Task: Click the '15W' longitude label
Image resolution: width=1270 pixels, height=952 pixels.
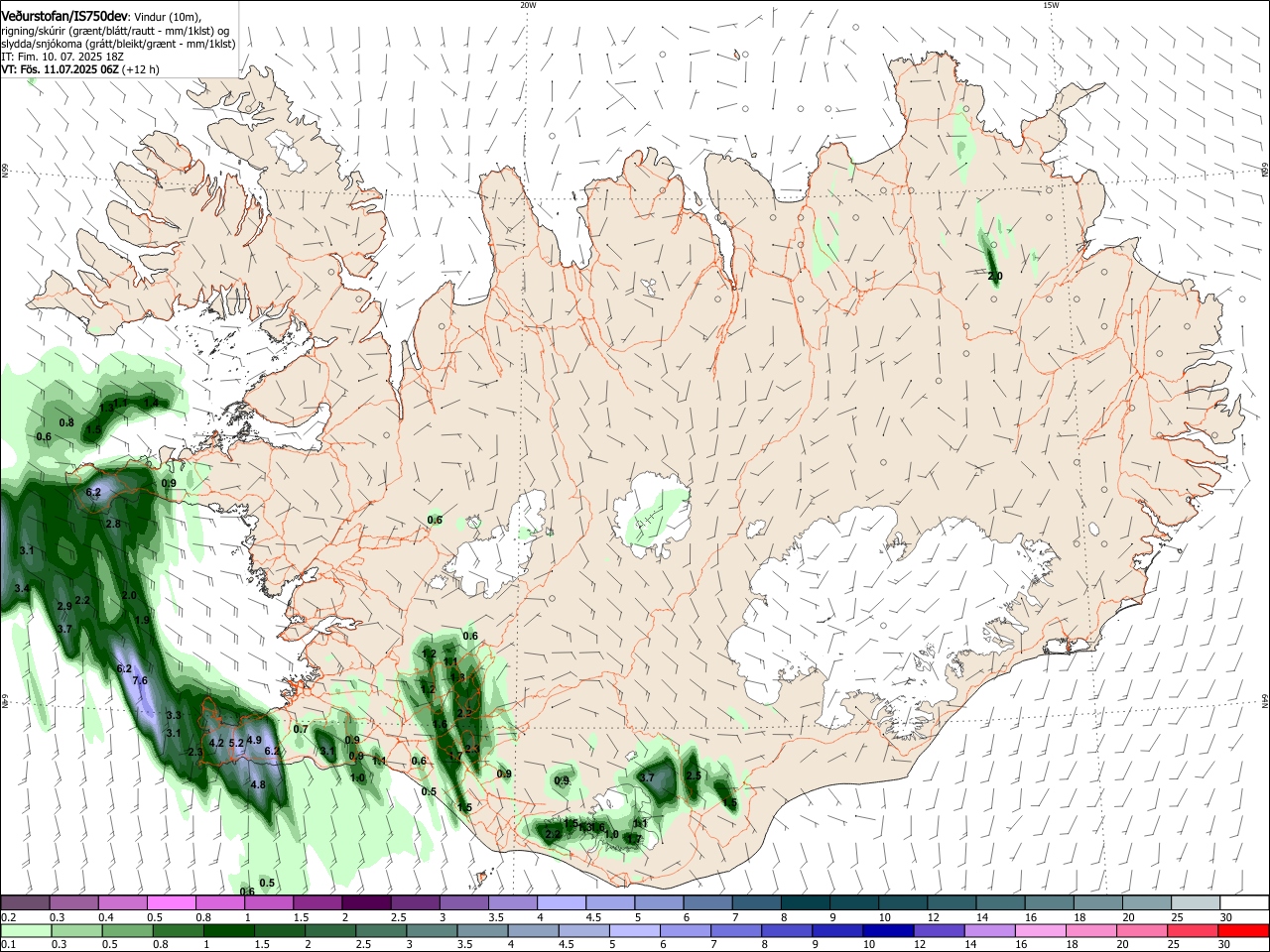Action: coord(1051,5)
